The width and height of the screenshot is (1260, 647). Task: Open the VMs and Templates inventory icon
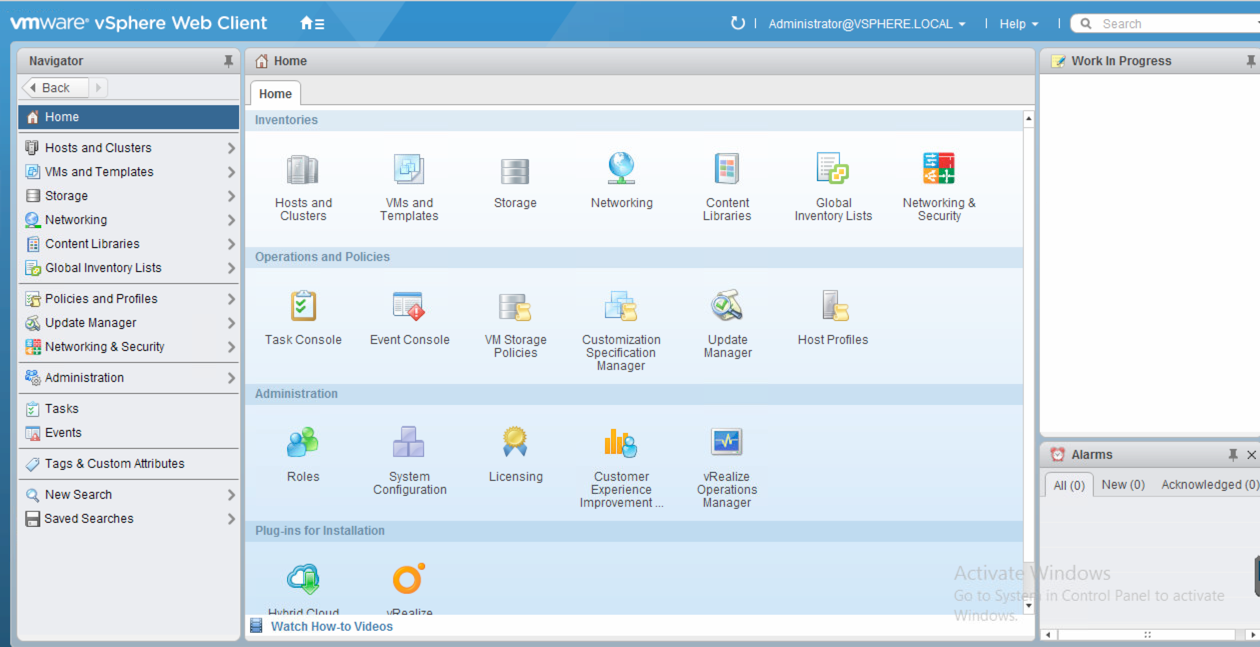pyautogui.click(x=409, y=172)
